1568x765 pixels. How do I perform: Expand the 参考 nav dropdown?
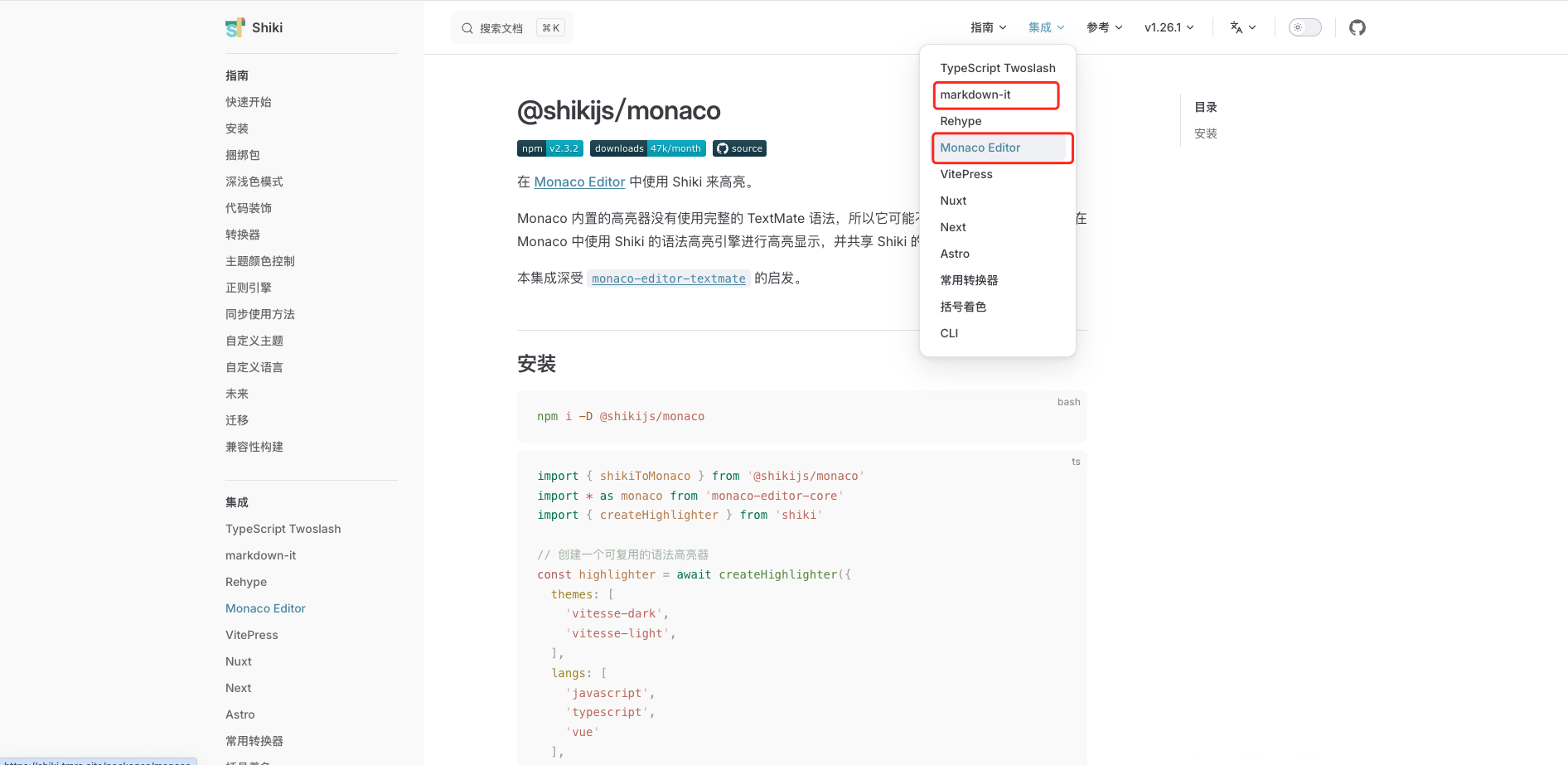coord(1105,27)
